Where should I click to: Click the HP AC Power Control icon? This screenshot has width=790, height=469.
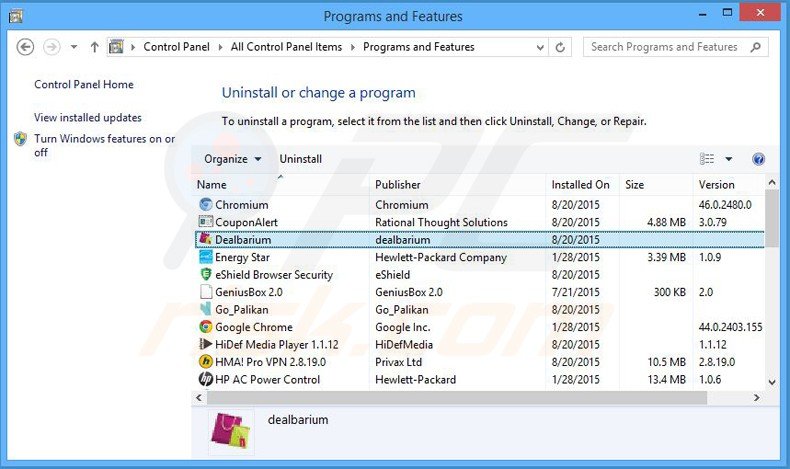205,380
